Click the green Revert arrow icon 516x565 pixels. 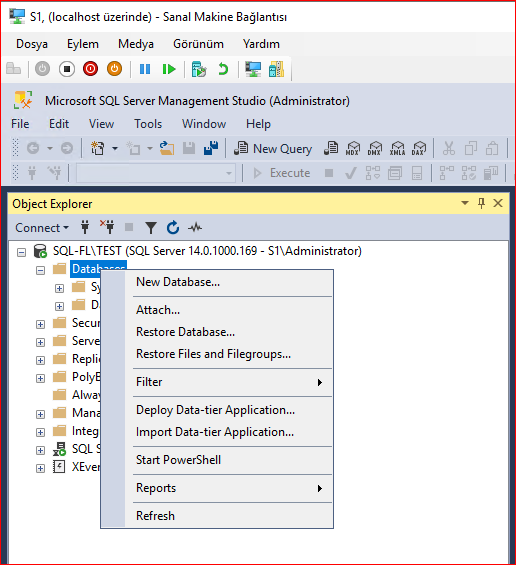point(223,69)
